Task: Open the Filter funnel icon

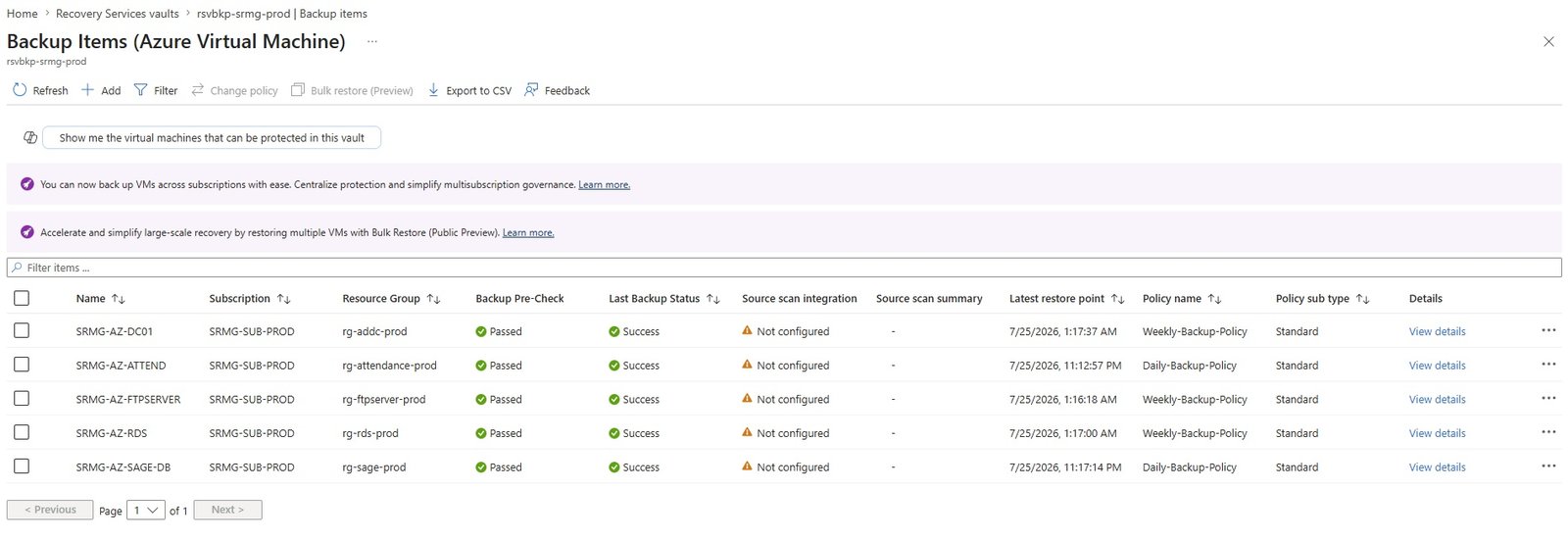Action: [x=141, y=90]
